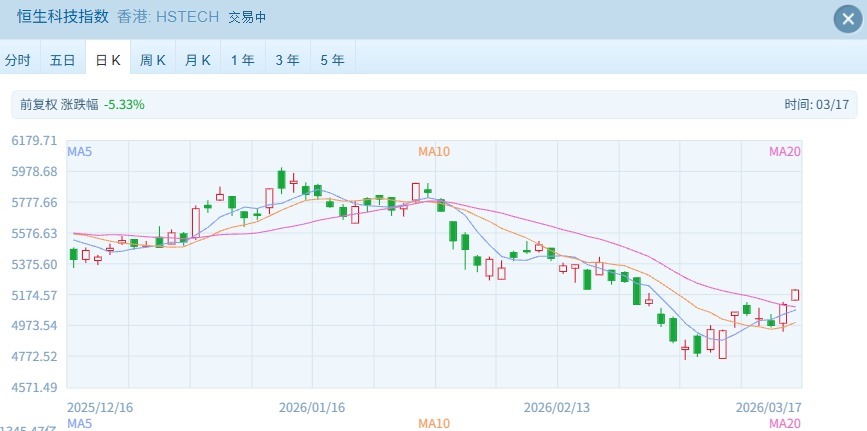867x431 pixels.
Task: Switch to the 周K view
Action: click(153, 60)
